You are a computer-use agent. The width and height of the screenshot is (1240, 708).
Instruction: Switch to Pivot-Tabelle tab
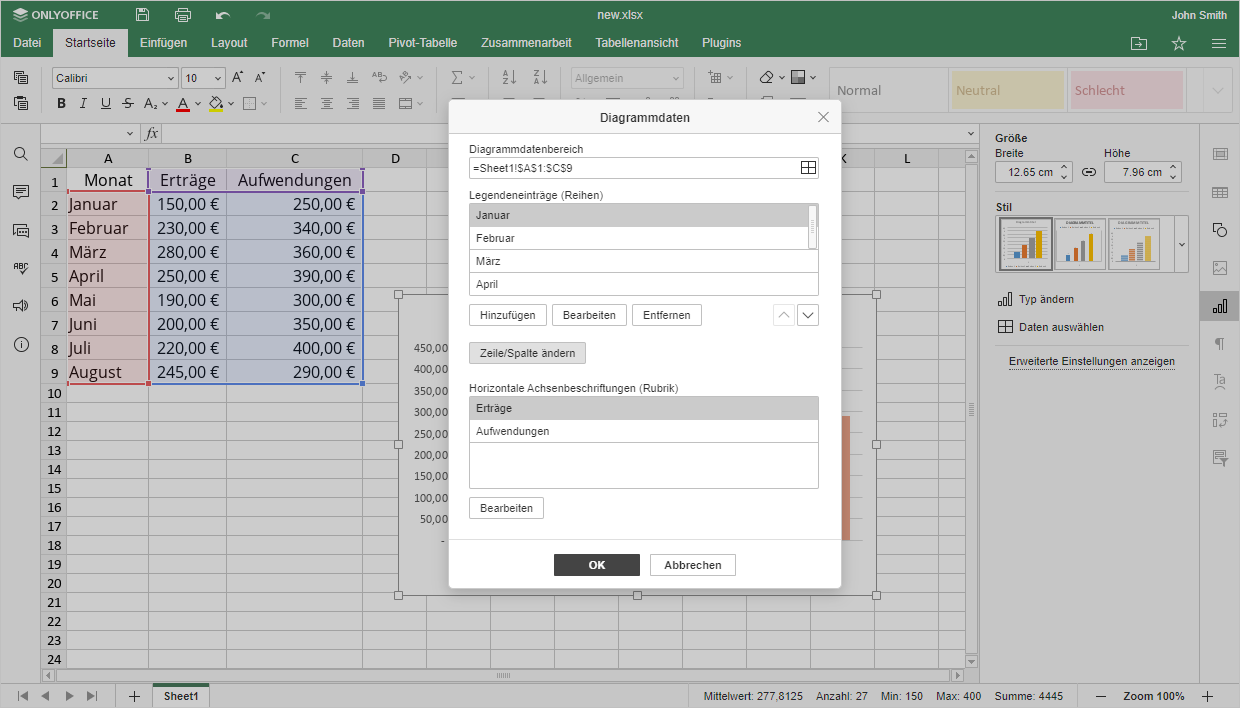tap(423, 43)
